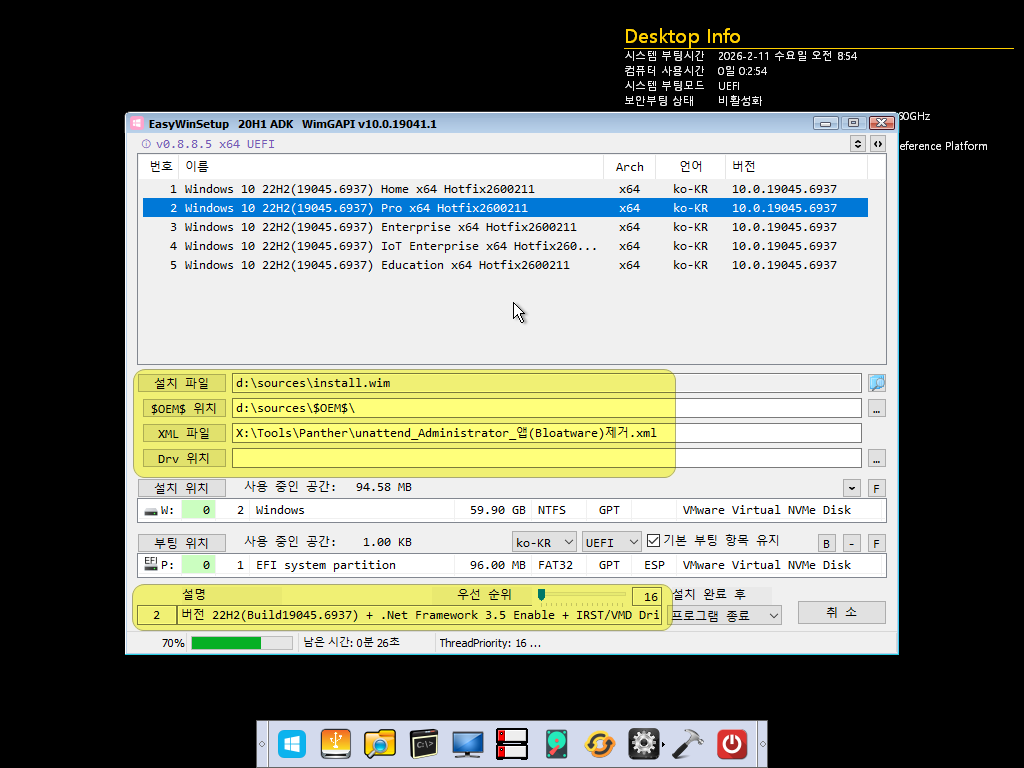Click the hammer tools dock icon
Viewport: 1024px width, 768px height.
(688, 744)
